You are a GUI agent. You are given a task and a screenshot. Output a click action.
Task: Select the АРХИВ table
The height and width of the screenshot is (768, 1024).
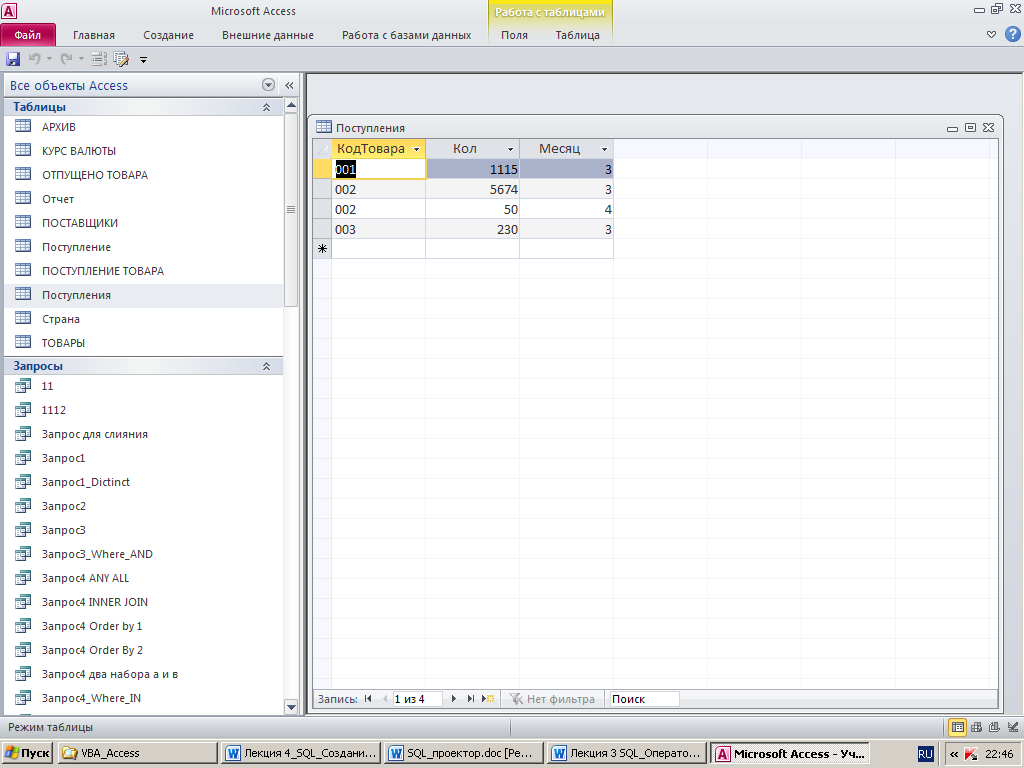pyautogui.click(x=59, y=127)
